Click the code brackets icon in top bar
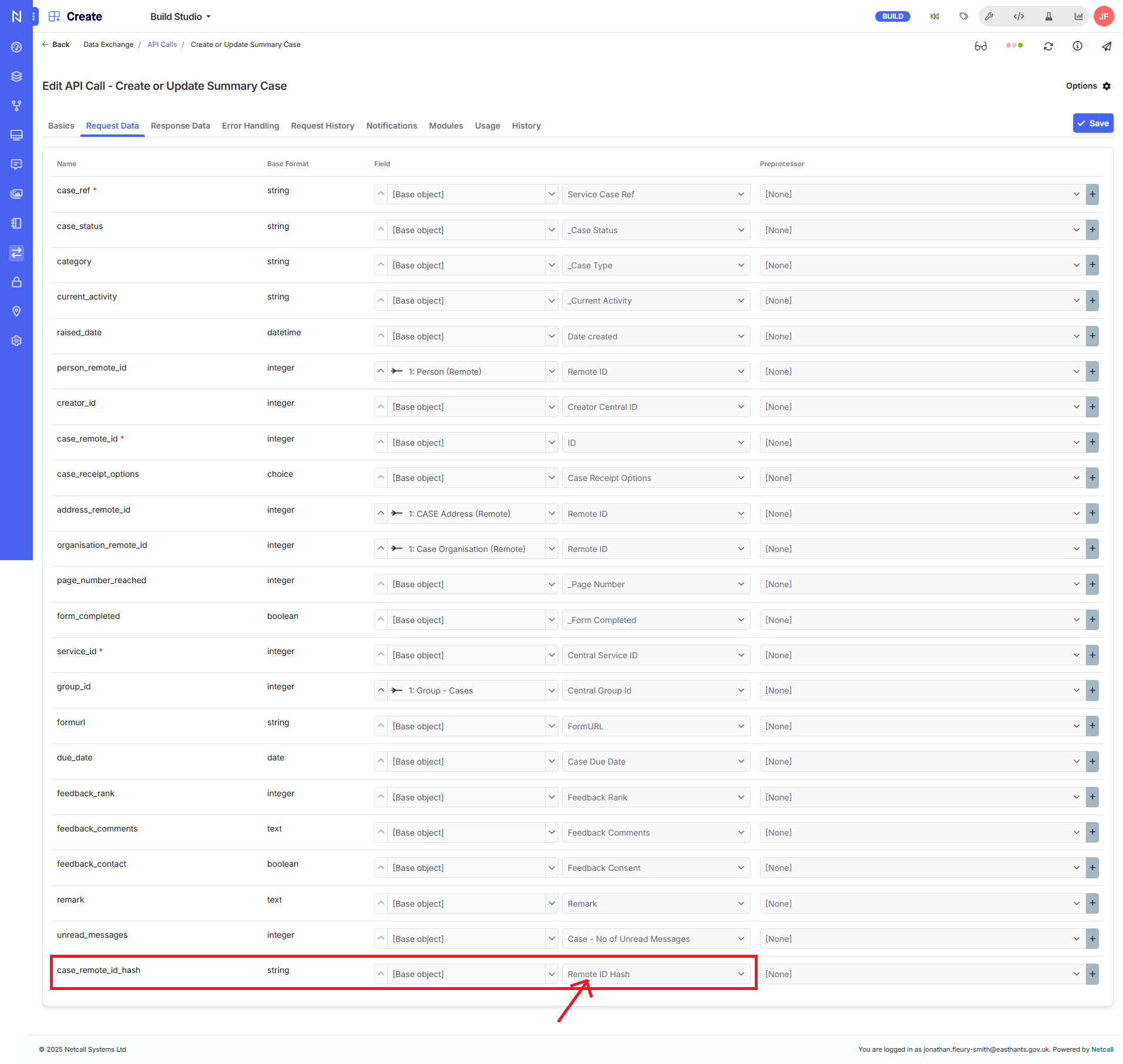This screenshot has height=1064, width=1123. pyautogui.click(x=1019, y=16)
